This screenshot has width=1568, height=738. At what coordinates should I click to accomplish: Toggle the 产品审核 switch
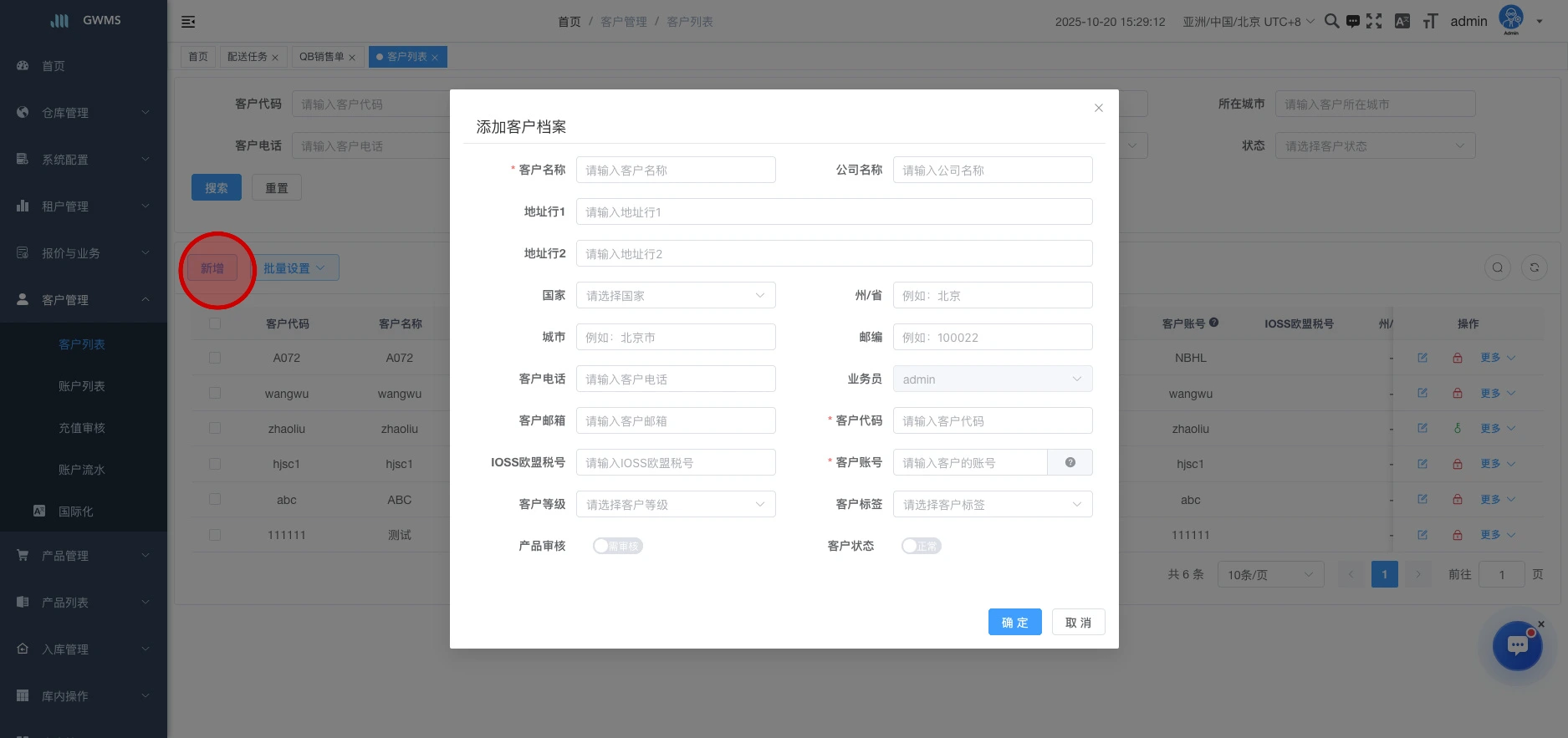617,546
